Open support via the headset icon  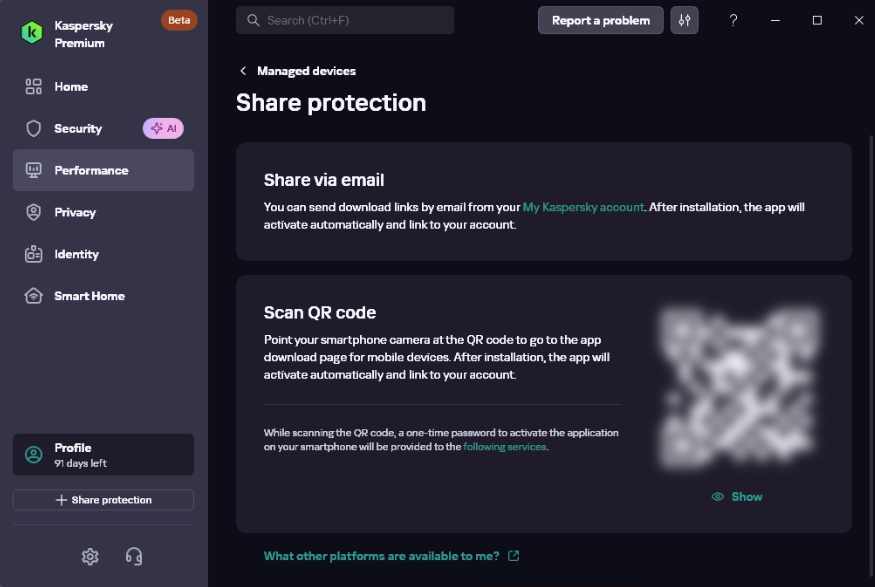[134, 556]
